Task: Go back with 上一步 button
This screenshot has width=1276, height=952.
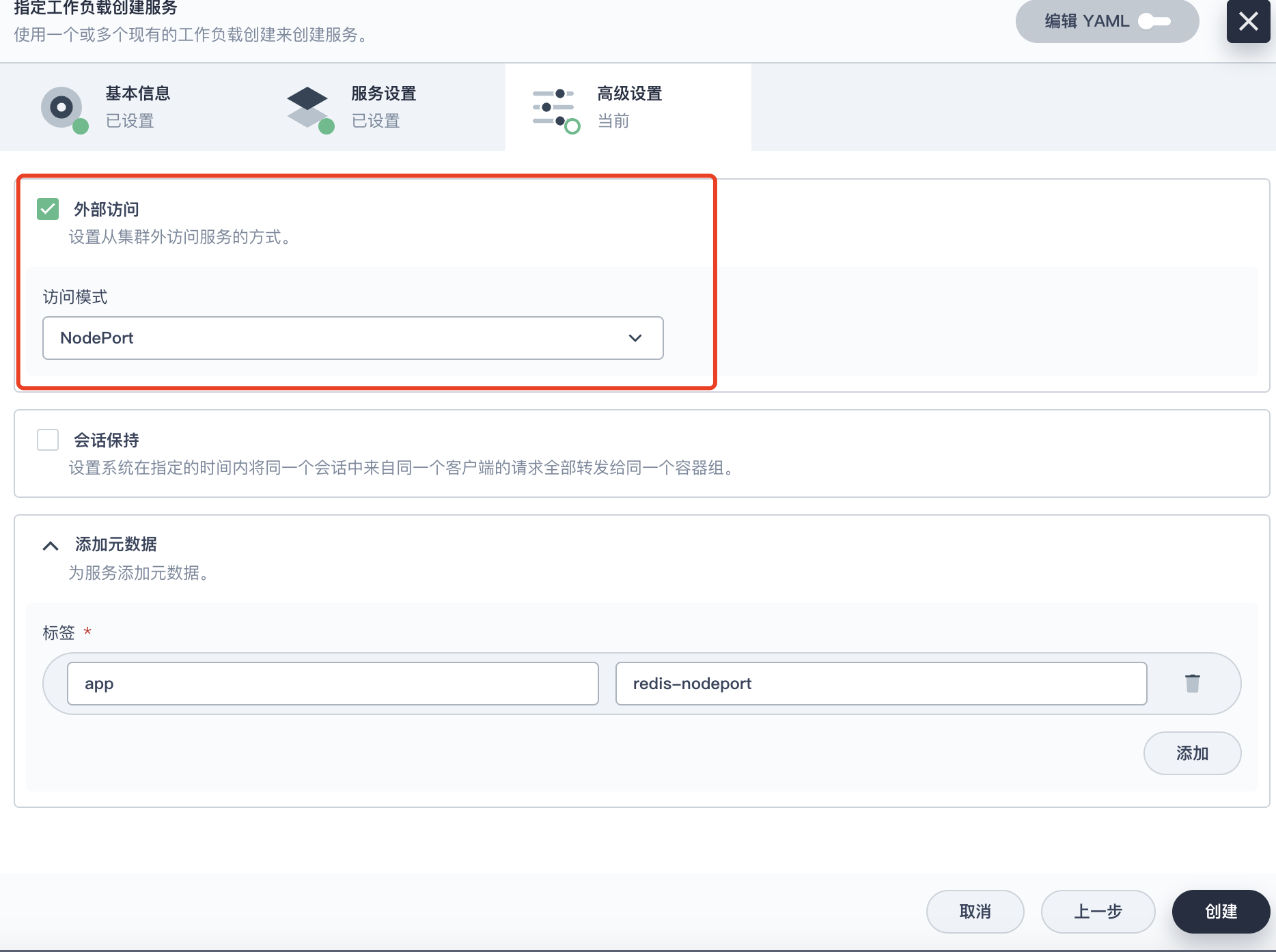Action: point(1098,912)
